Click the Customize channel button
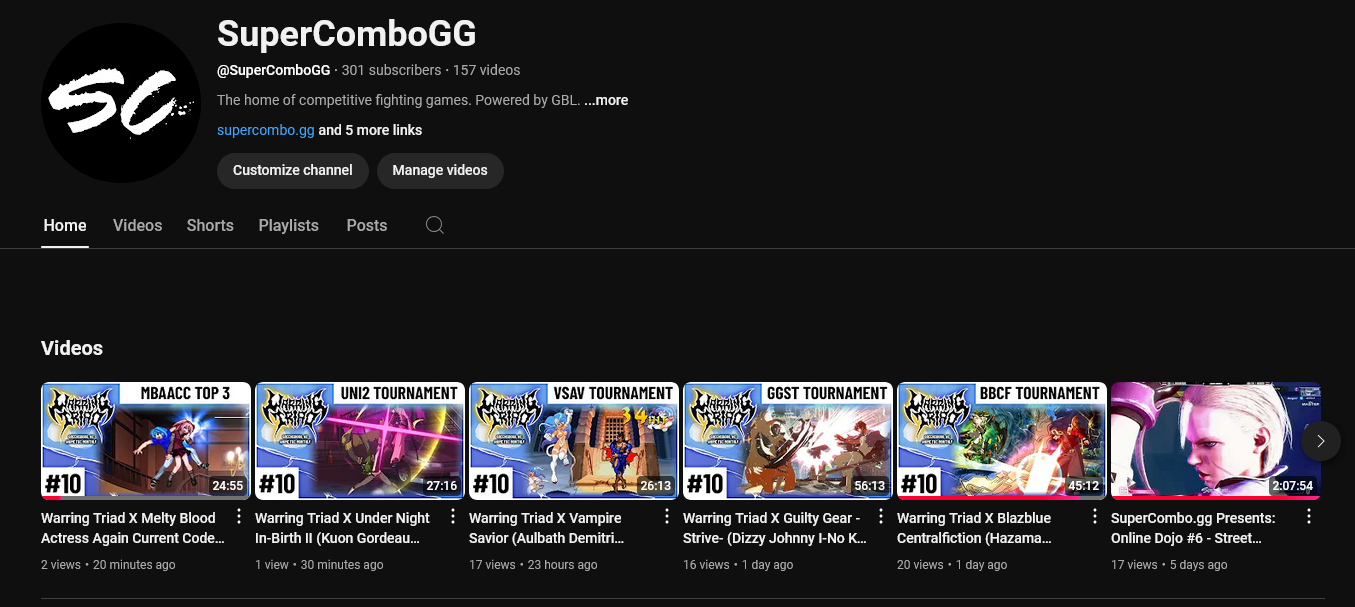The image size is (1355, 607). point(292,170)
